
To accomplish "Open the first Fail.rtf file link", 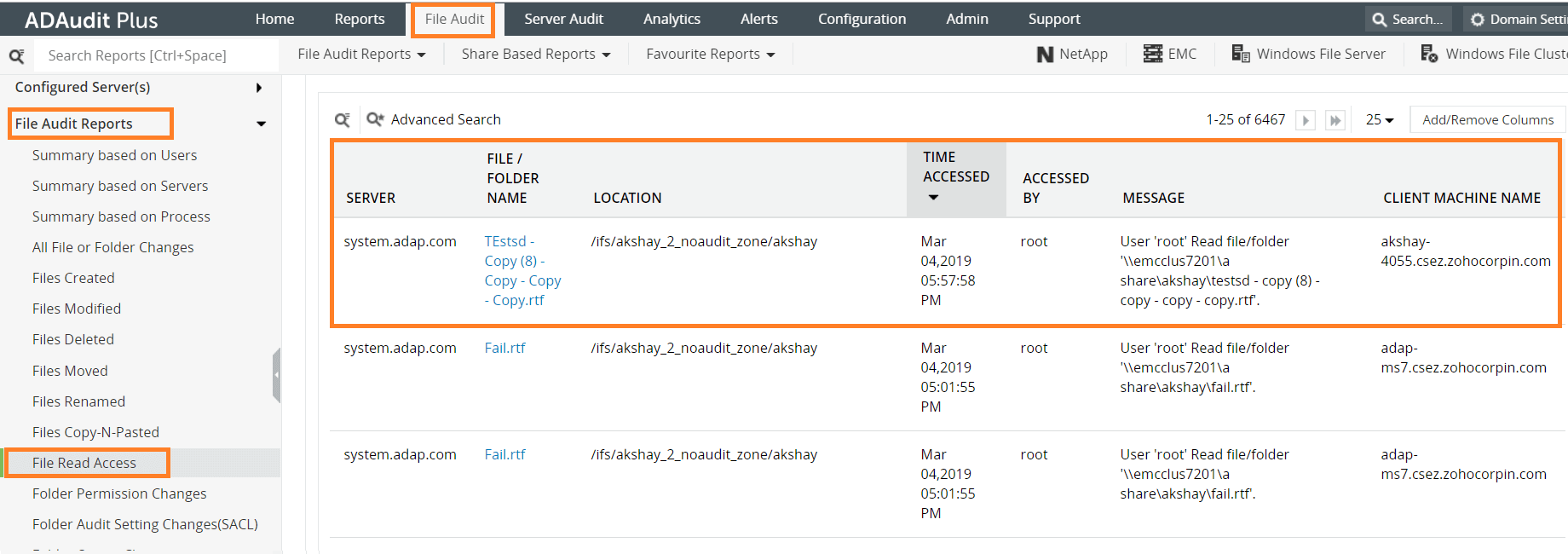I will pyautogui.click(x=505, y=348).
